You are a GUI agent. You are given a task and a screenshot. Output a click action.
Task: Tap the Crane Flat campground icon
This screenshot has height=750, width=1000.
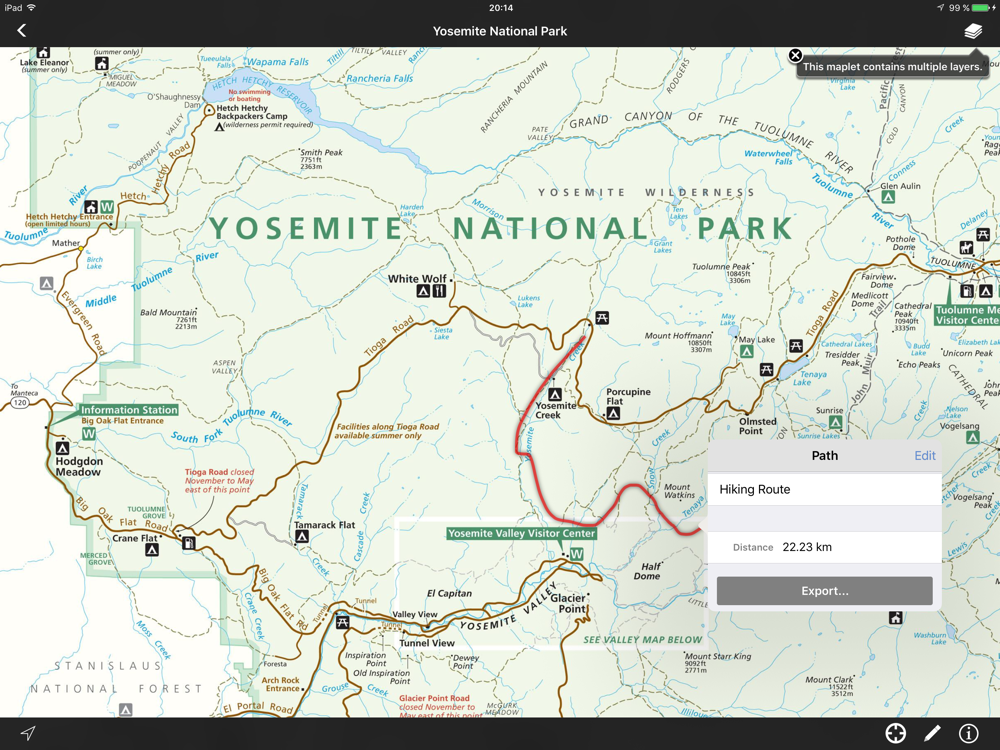pos(152,550)
